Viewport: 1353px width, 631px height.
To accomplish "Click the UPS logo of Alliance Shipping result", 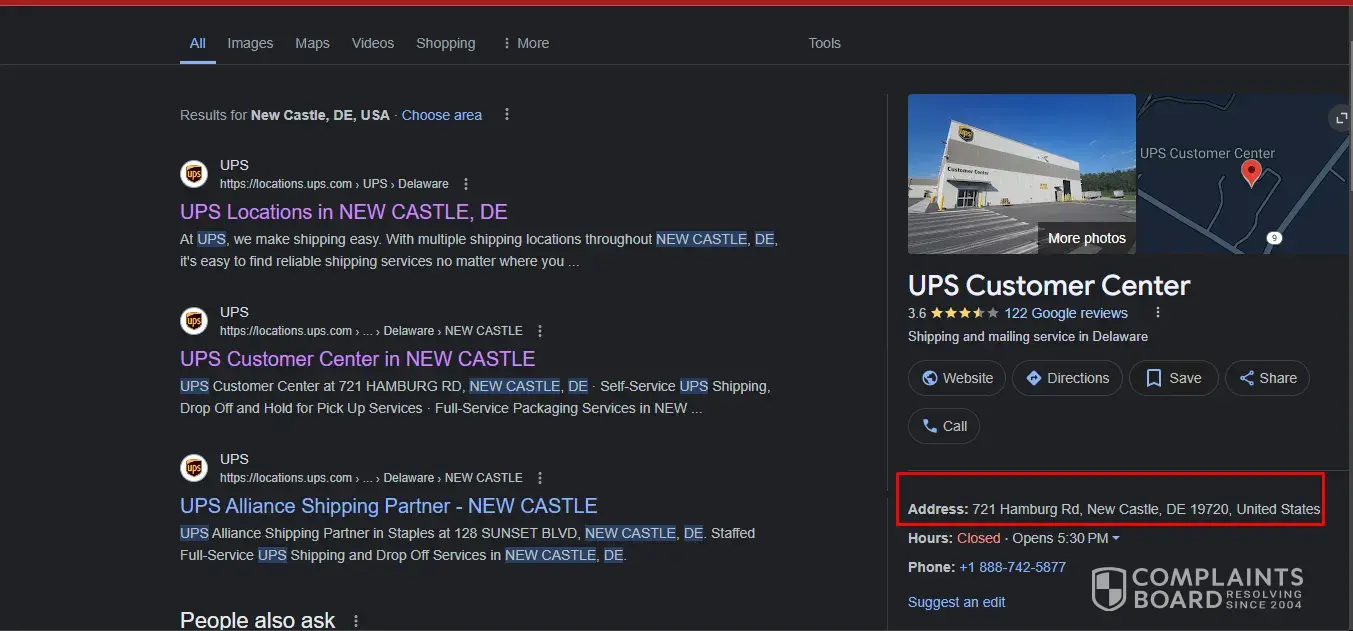I will click(194, 467).
